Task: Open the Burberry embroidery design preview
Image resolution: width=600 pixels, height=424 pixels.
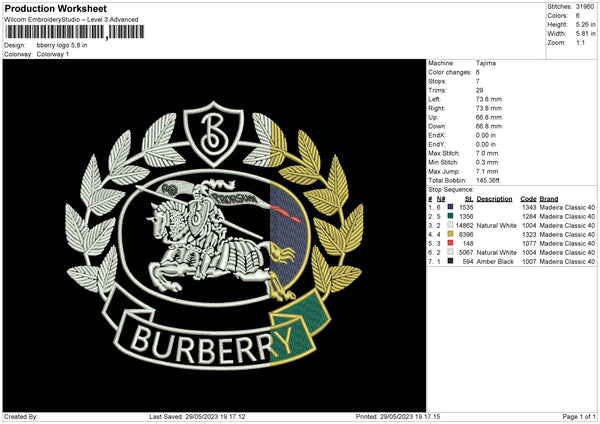Action: tap(214, 235)
